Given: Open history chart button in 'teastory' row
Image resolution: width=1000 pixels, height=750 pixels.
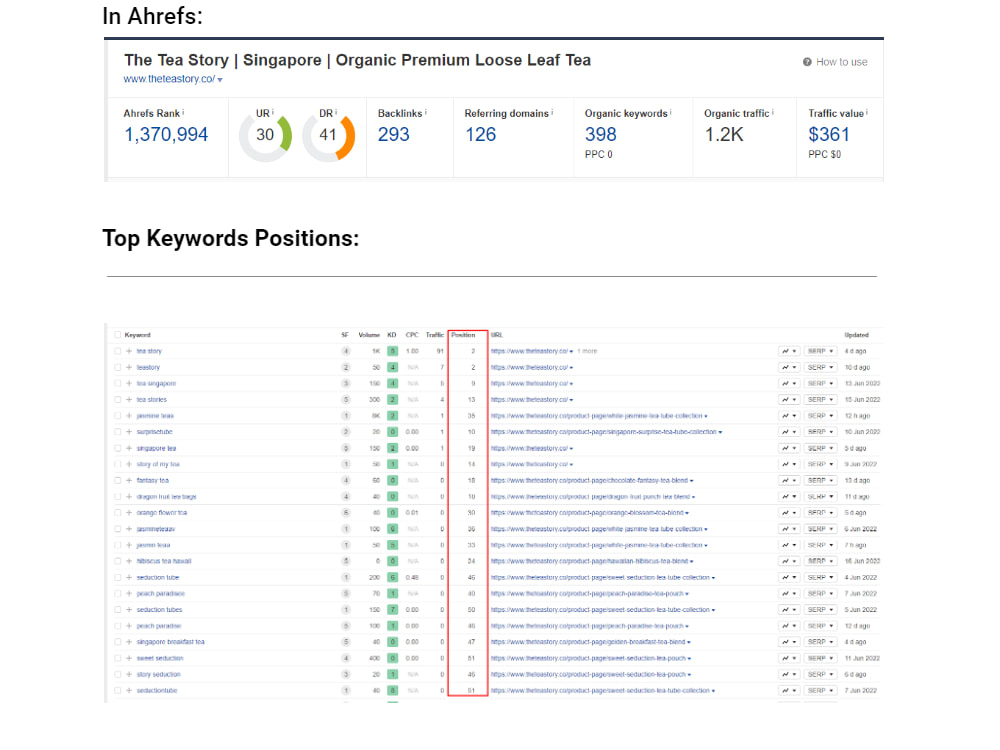Looking at the screenshot, I should click(789, 367).
